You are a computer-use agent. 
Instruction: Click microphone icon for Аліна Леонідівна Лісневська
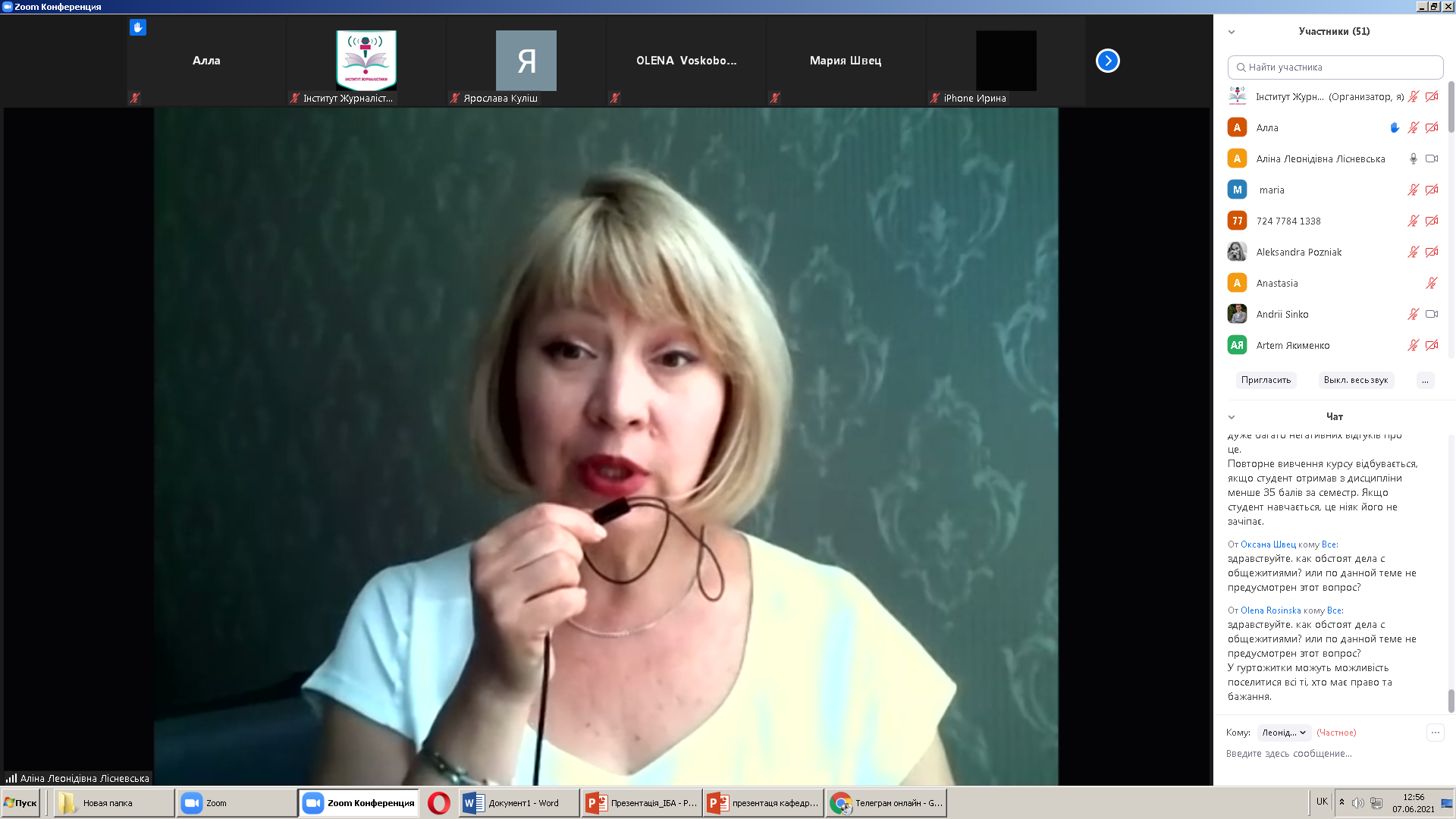tap(1413, 158)
